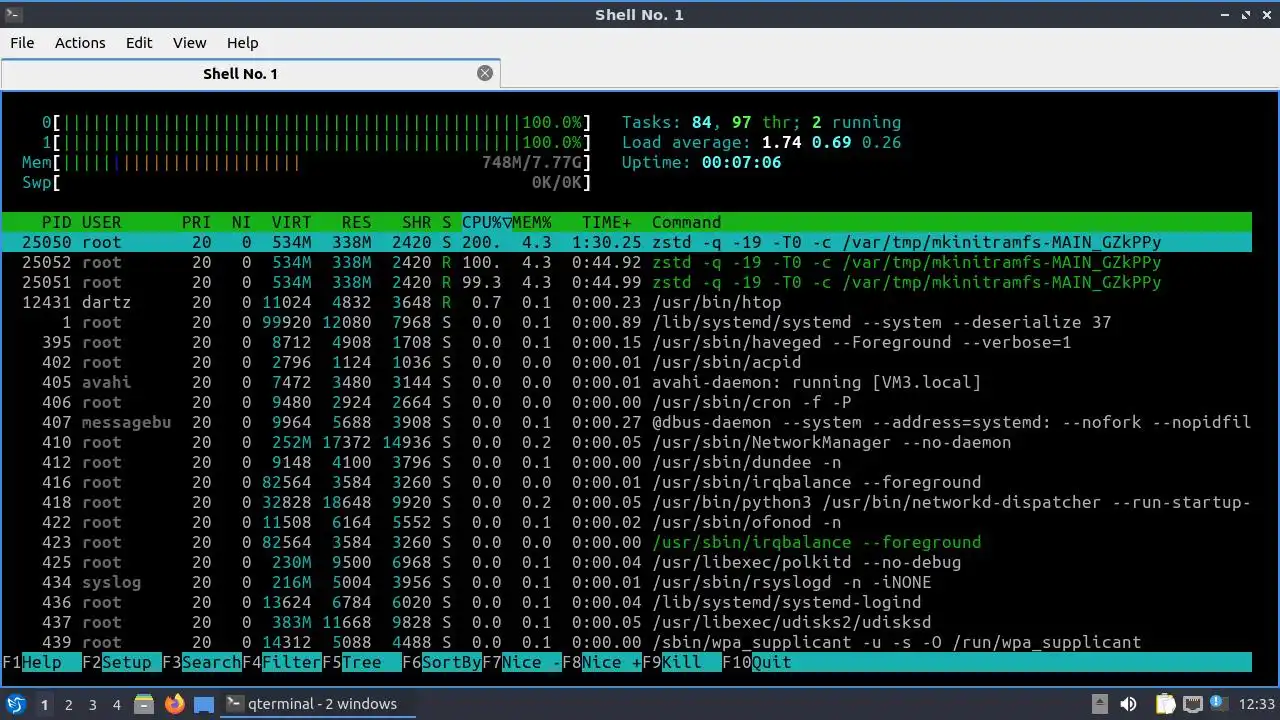Viewport: 1280px width, 720px height.
Task: Select the /usr/sbin/rsyslogd process row
Action: tap(627, 582)
